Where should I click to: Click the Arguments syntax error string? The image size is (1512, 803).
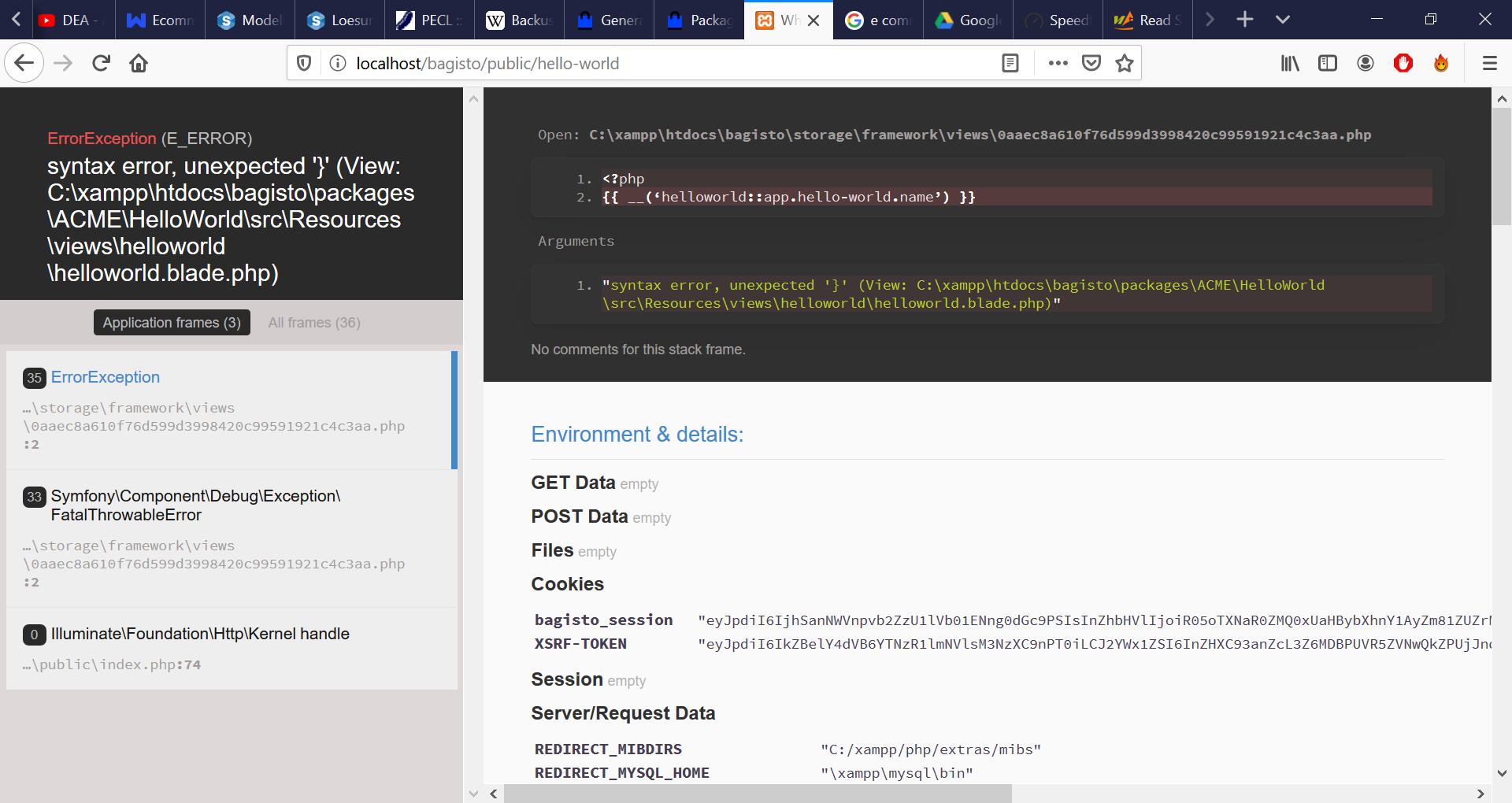click(x=1017, y=294)
